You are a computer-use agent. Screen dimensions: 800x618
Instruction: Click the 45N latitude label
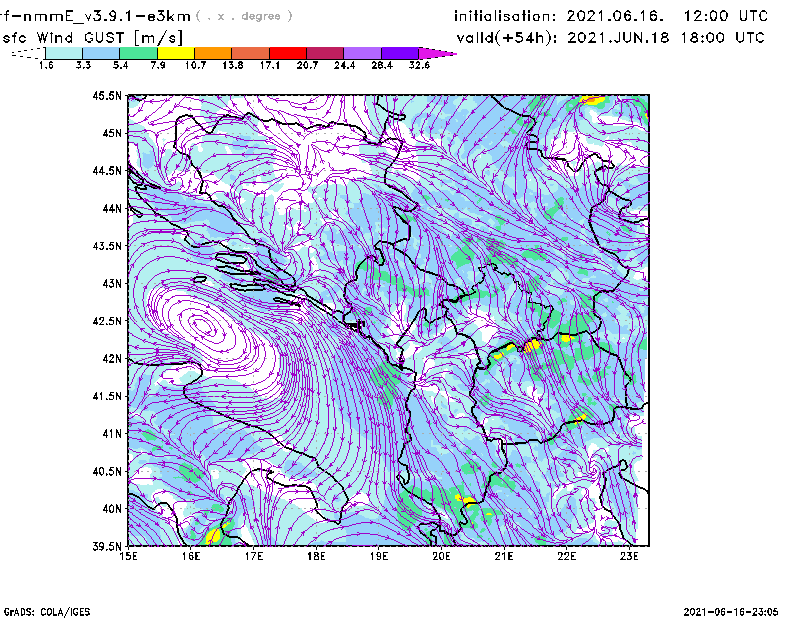click(x=112, y=133)
